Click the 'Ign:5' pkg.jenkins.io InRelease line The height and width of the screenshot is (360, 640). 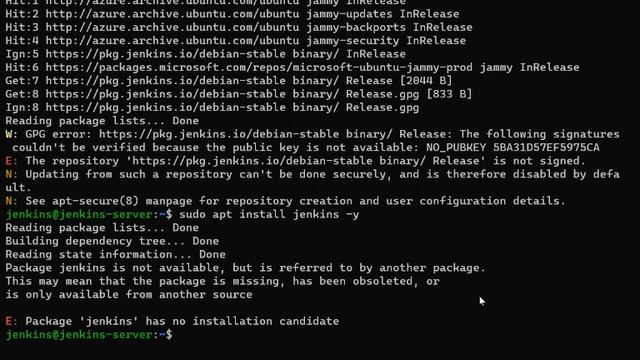[x=205, y=54]
